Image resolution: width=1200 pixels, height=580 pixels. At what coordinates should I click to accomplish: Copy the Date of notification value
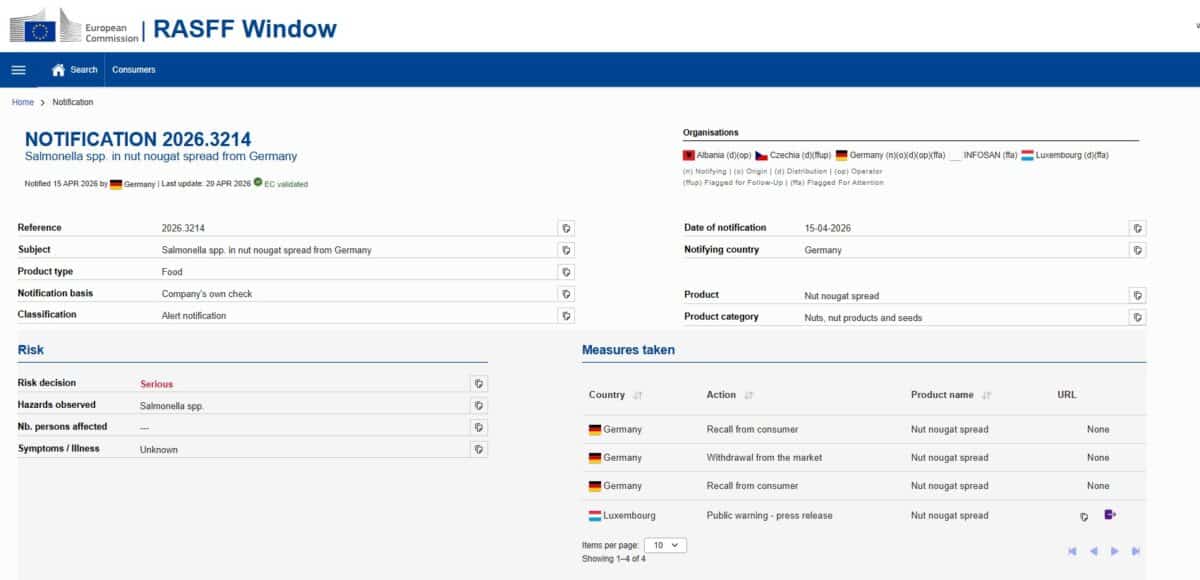[1137, 228]
